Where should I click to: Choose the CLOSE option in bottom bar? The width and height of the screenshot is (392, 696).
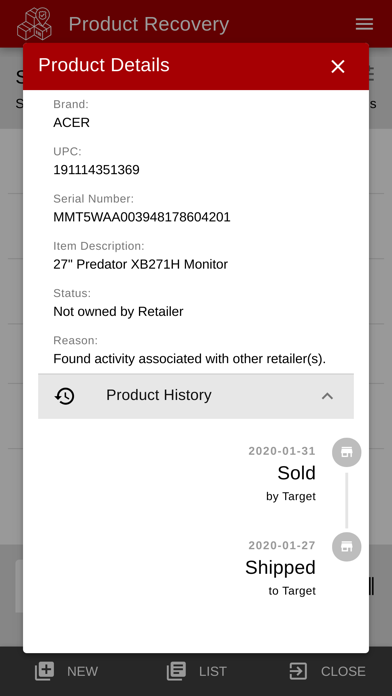[x=327, y=671]
